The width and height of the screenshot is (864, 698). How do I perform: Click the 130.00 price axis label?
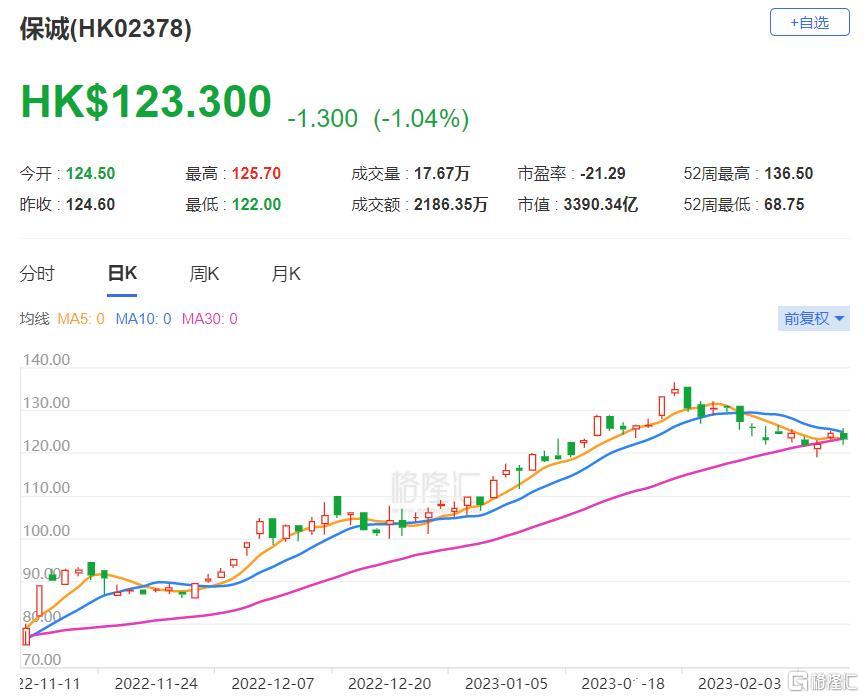[46, 403]
